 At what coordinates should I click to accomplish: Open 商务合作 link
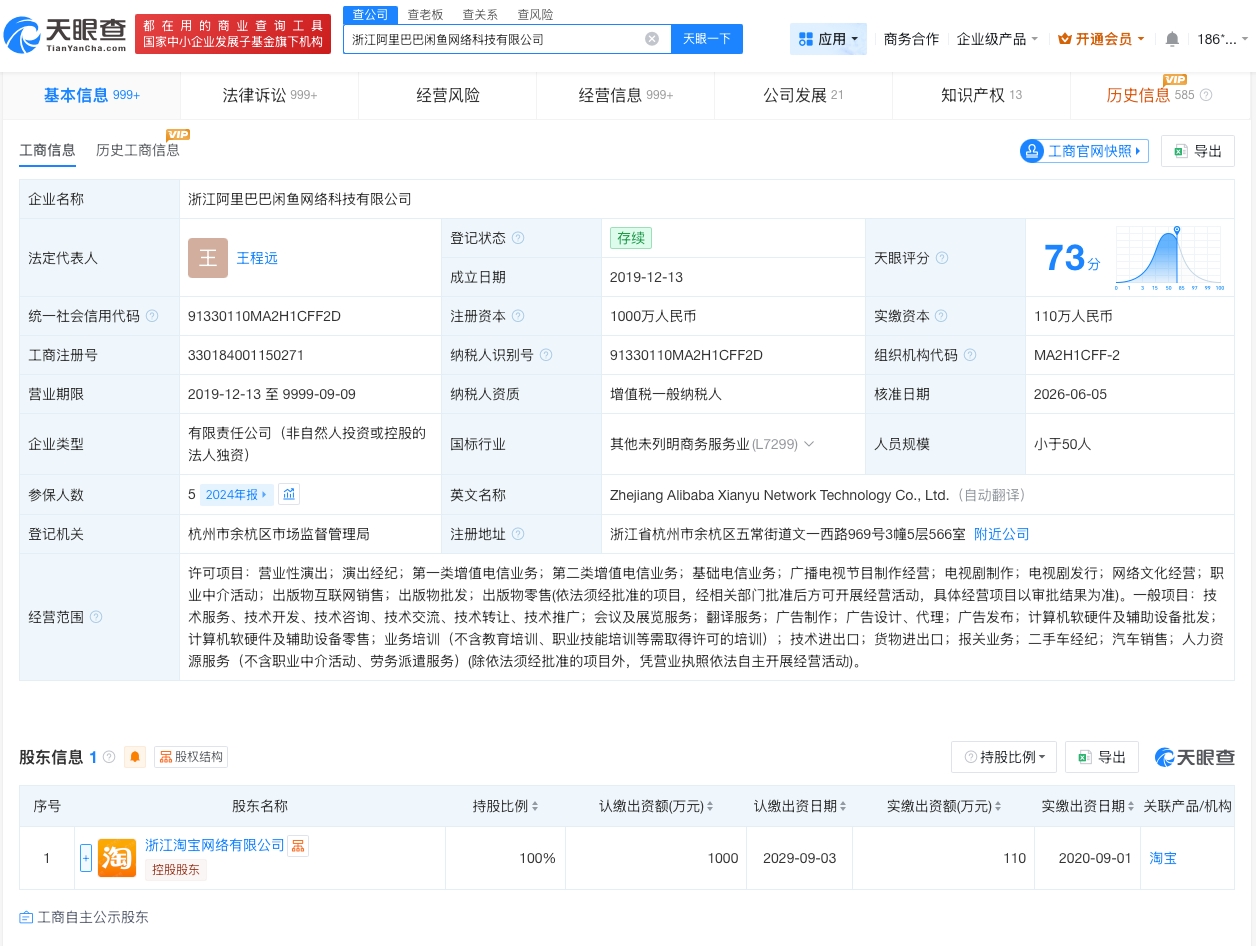click(911, 39)
